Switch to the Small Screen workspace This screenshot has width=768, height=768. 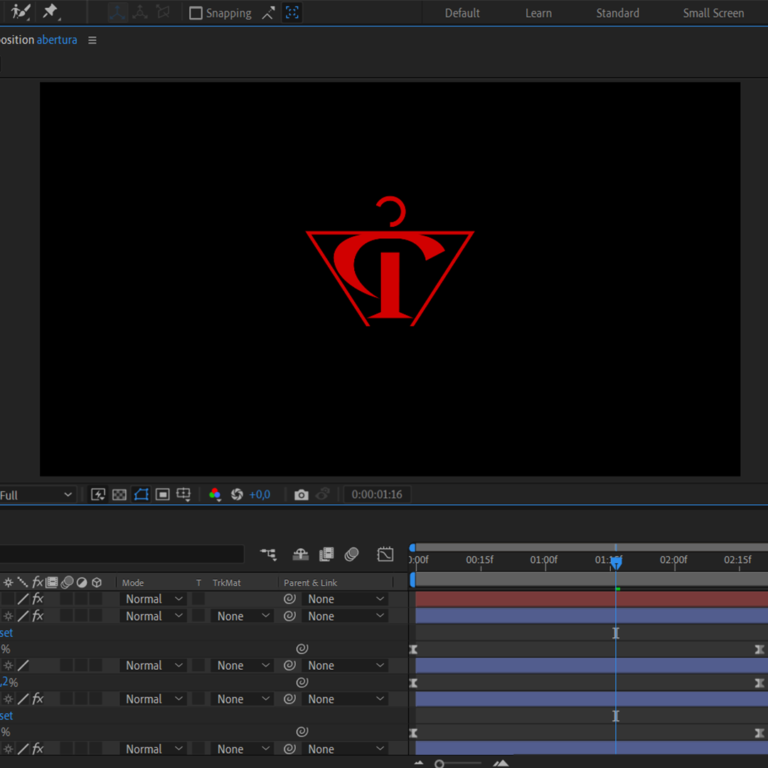(713, 13)
